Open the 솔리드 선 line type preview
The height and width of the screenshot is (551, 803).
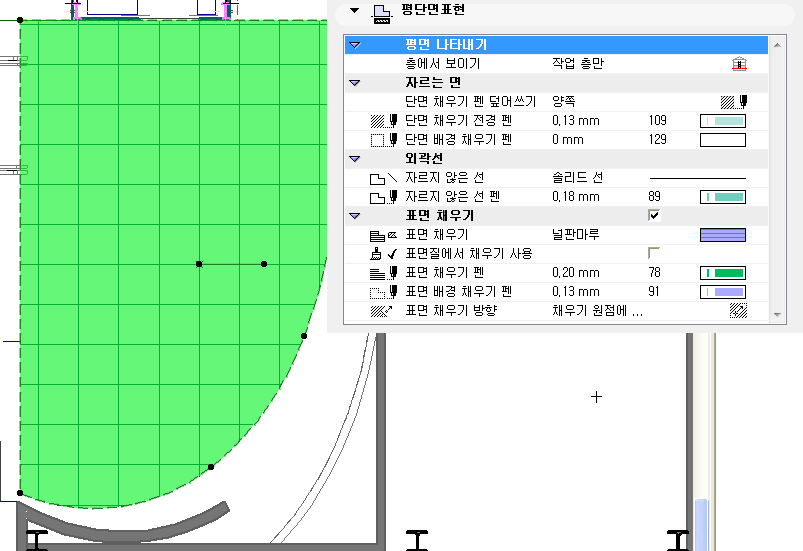(x=698, y=178)
